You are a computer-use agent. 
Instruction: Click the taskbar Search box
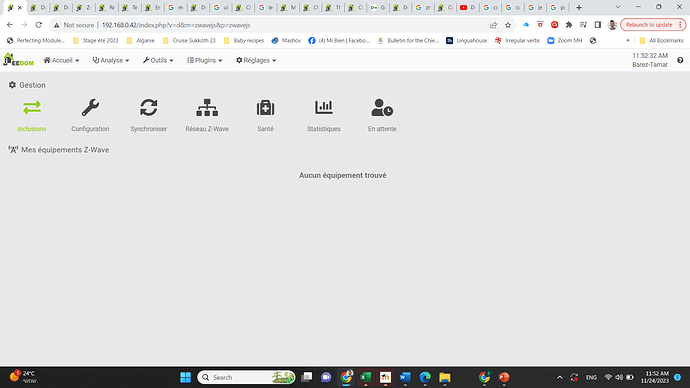click(x=246, y=377)
